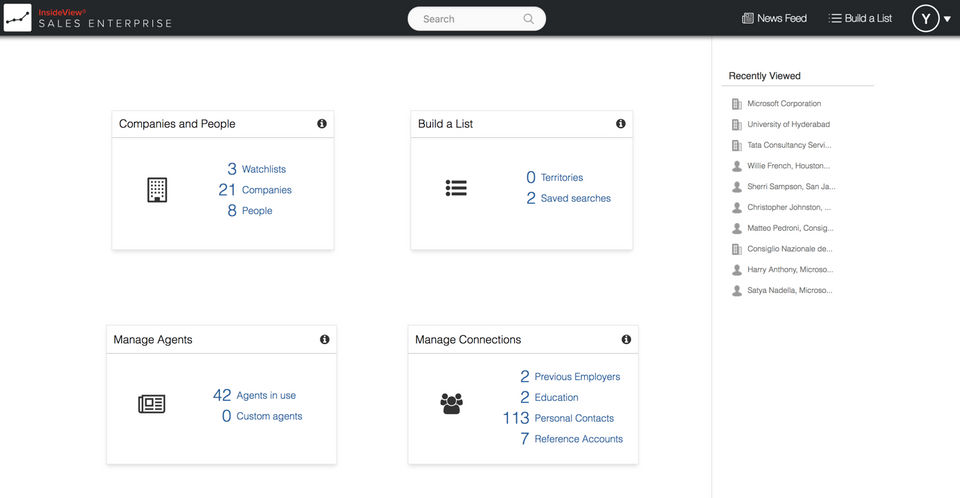Click the people group icon in Manage Connections
Screen dimensions: 960x498
pyautogui.click(x=452, y=404)
